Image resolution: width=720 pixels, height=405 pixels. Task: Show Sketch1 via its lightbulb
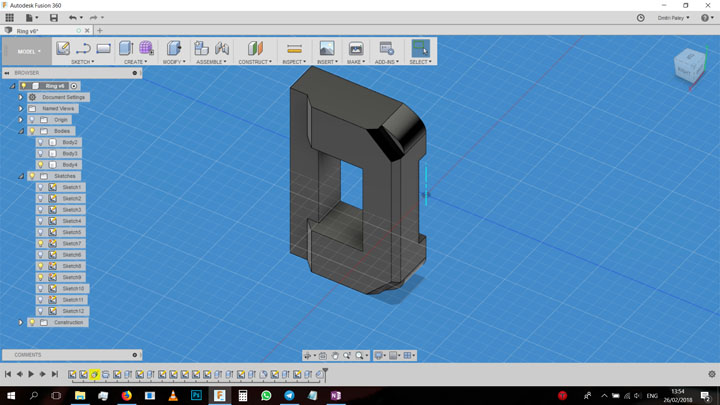(41, 187)
